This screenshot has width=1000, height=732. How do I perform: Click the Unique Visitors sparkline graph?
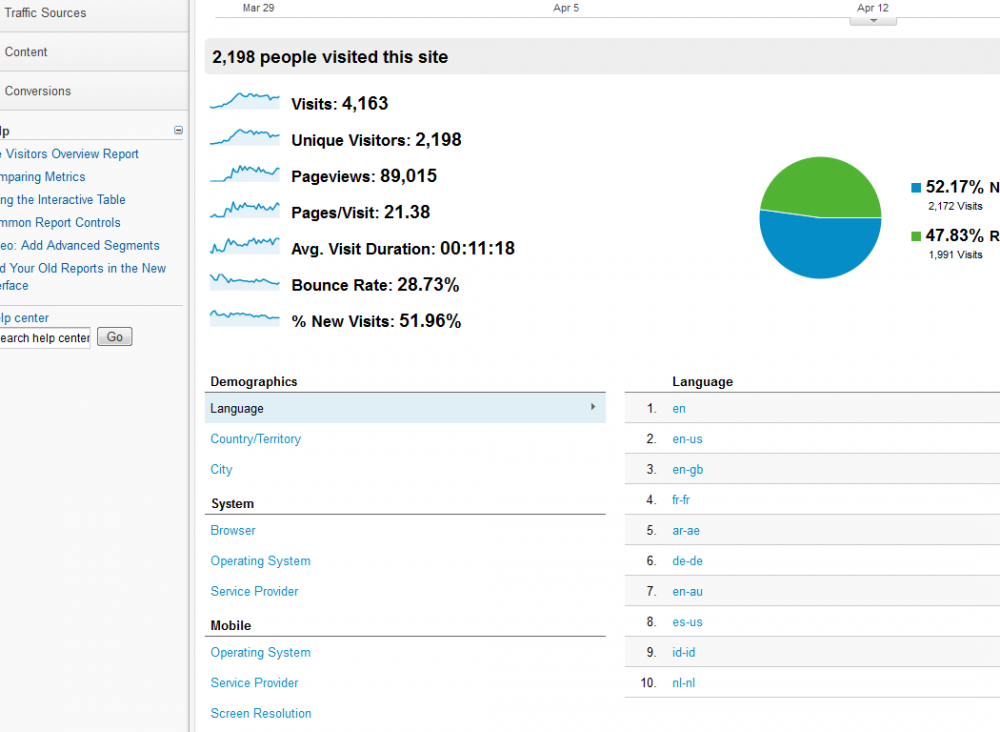coord(244,138)
